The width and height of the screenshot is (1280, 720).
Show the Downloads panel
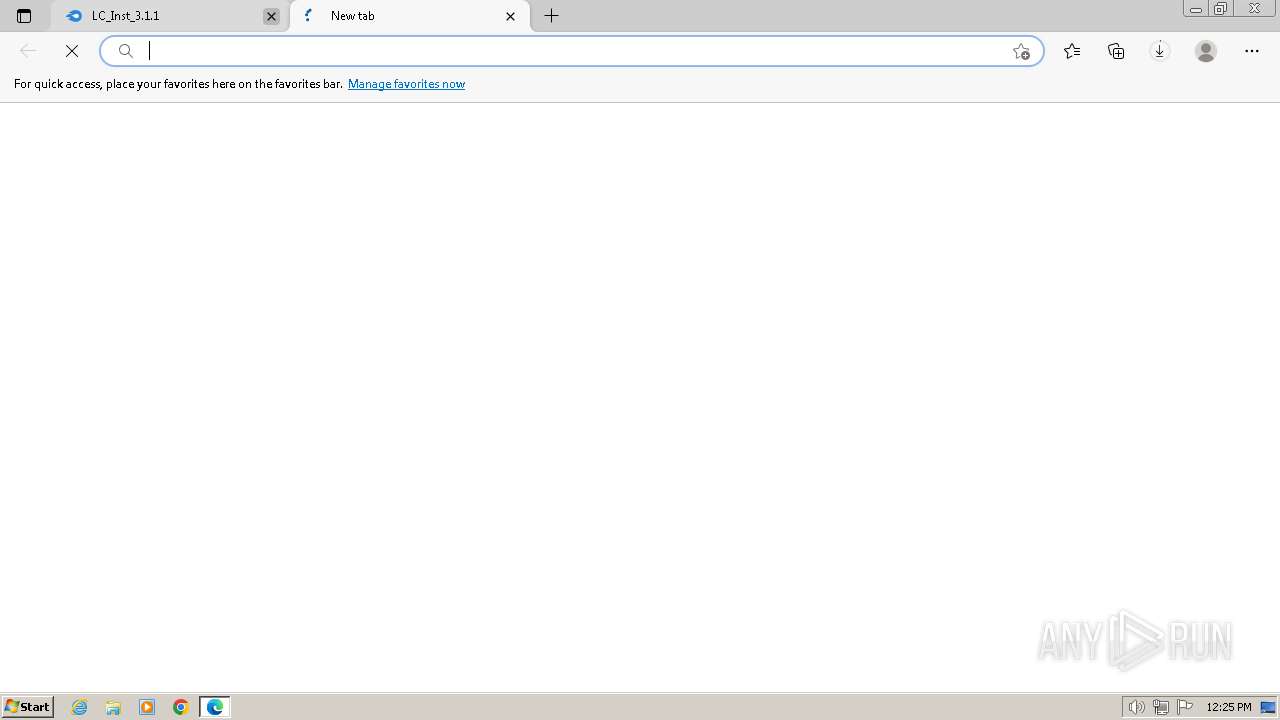coord(1160,51)
